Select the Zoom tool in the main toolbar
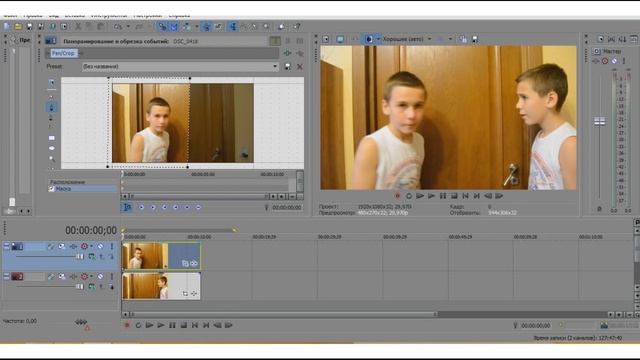The height and width of the screenshot is (360, 640). click(x=266, y=27)
